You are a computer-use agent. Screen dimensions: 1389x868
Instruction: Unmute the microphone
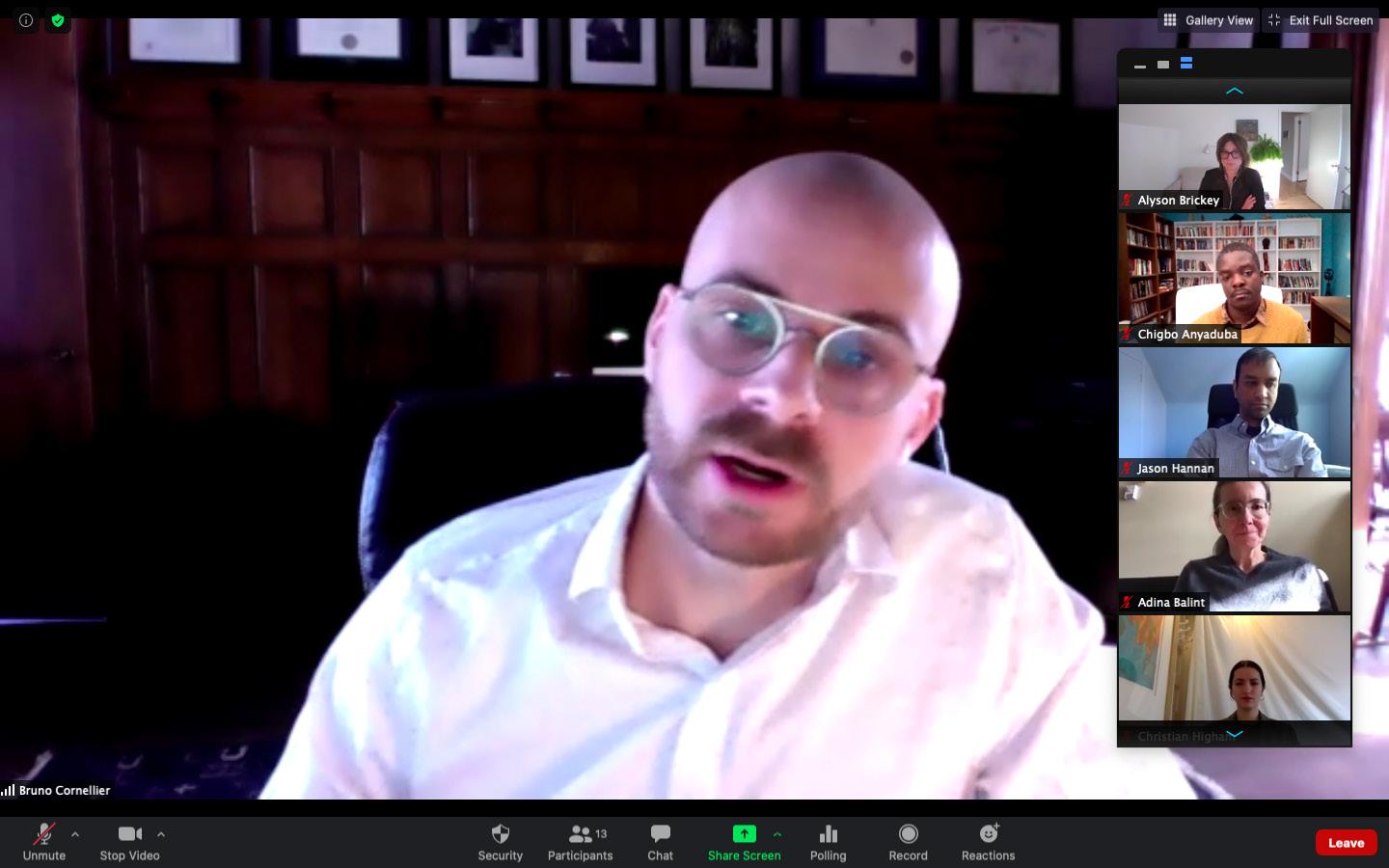44,842
